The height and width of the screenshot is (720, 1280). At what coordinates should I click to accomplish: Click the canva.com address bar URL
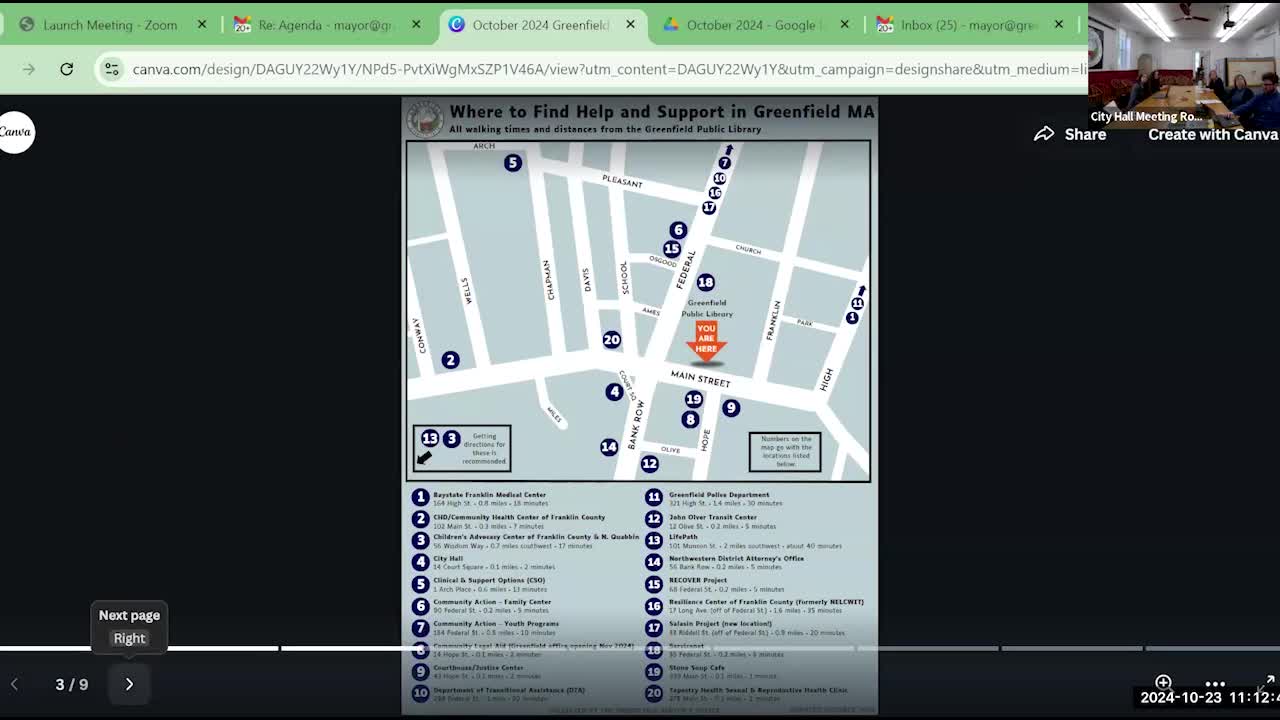[608, 69]
